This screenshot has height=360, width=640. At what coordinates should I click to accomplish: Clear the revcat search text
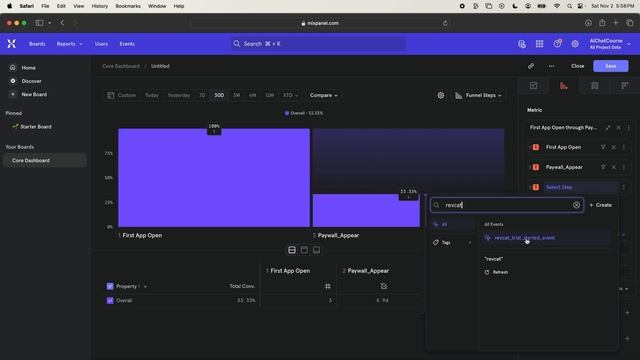tap(576, 205)
